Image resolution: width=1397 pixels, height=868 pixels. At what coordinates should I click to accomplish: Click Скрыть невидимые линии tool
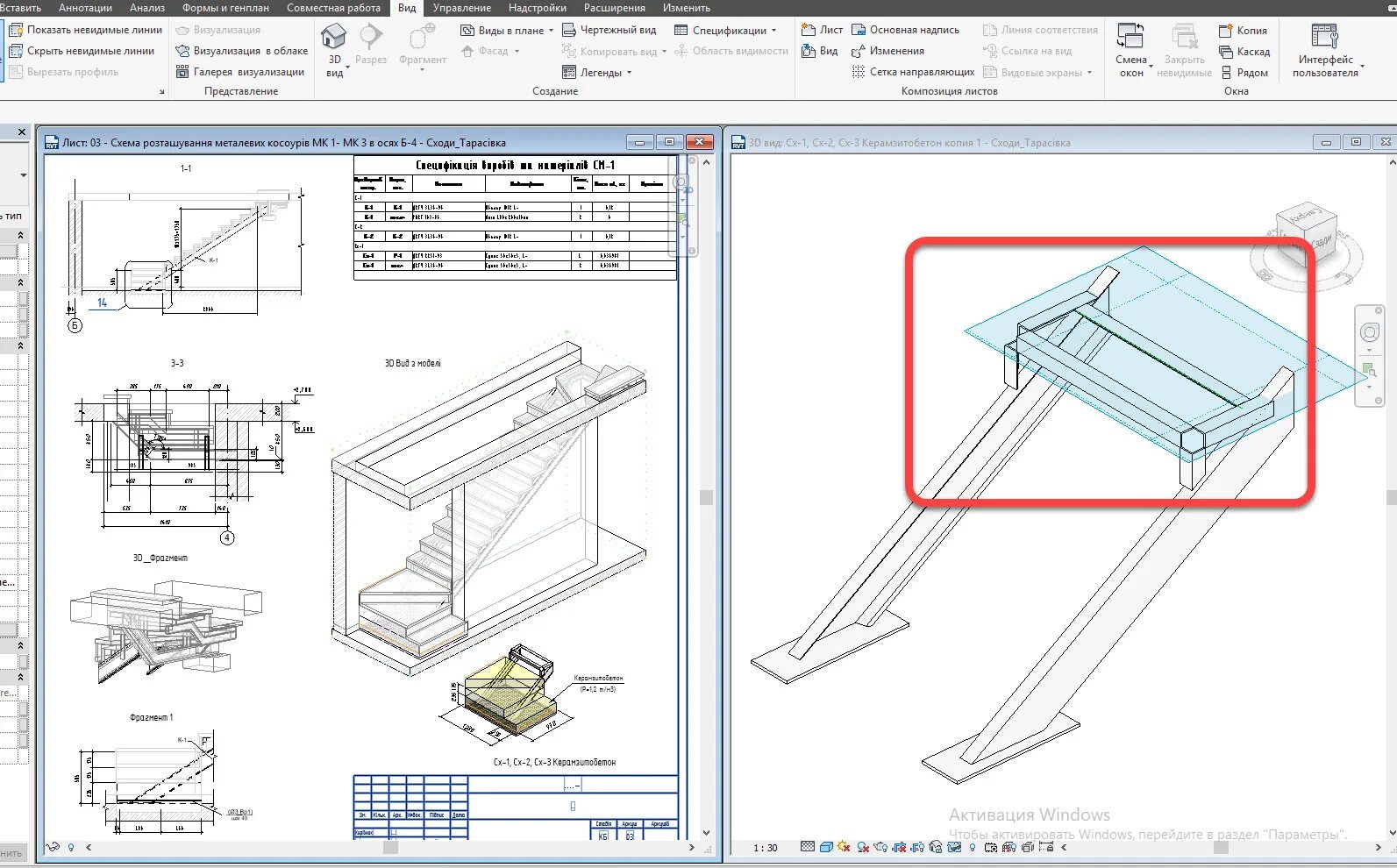[x=82, y=51]
